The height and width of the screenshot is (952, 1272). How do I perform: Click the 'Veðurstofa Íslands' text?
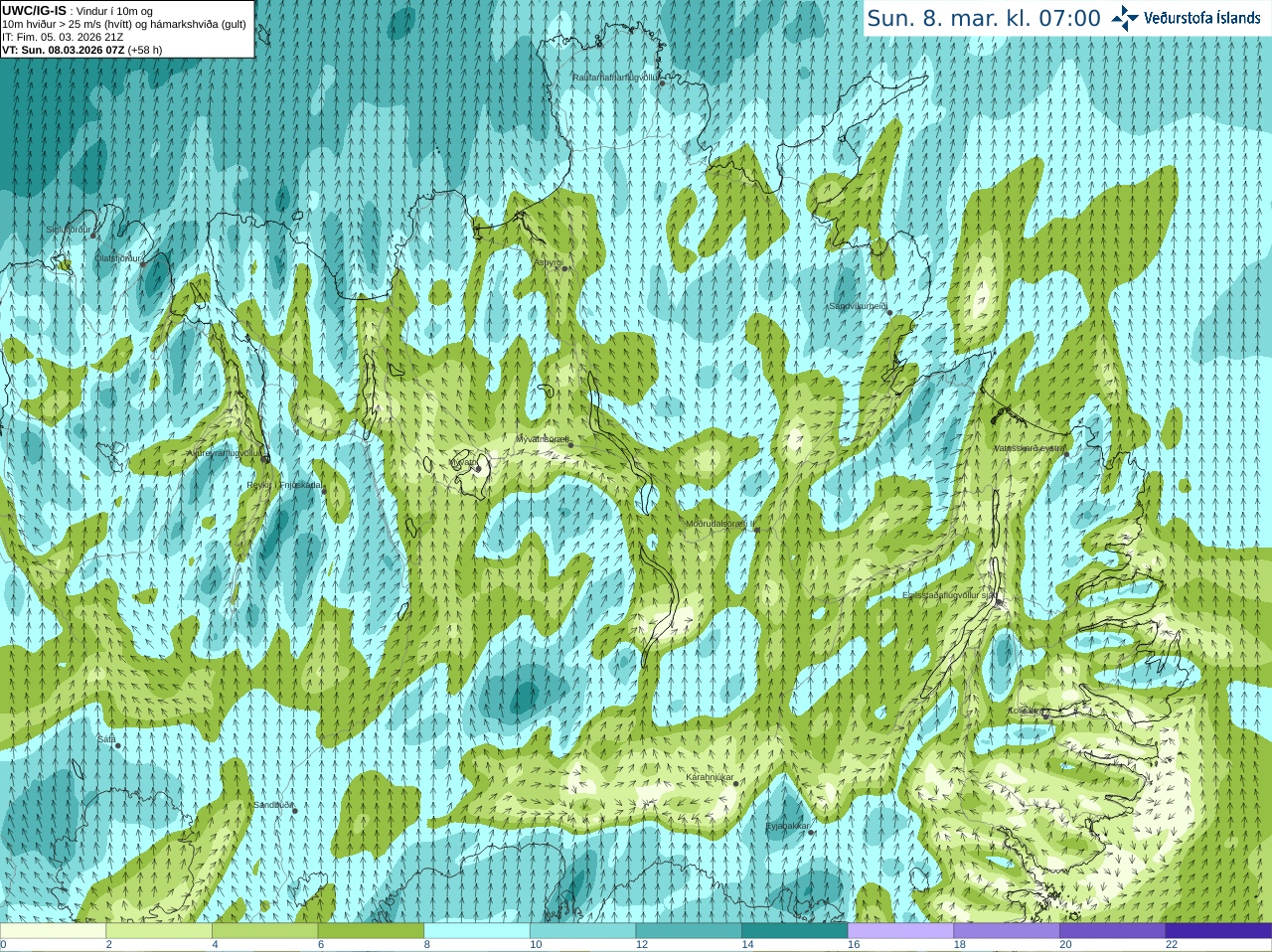(x=1201, y=18)
